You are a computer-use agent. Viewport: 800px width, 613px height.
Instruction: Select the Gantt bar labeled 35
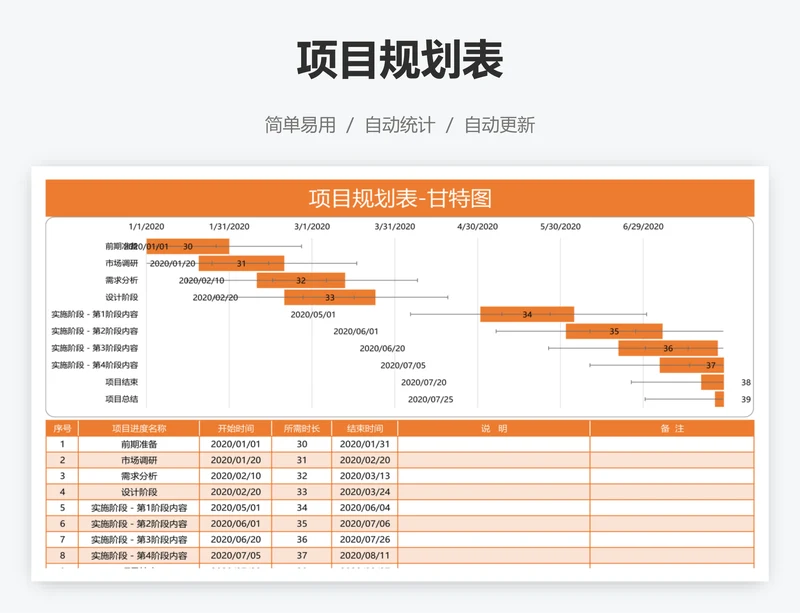[x=614, y=331]
